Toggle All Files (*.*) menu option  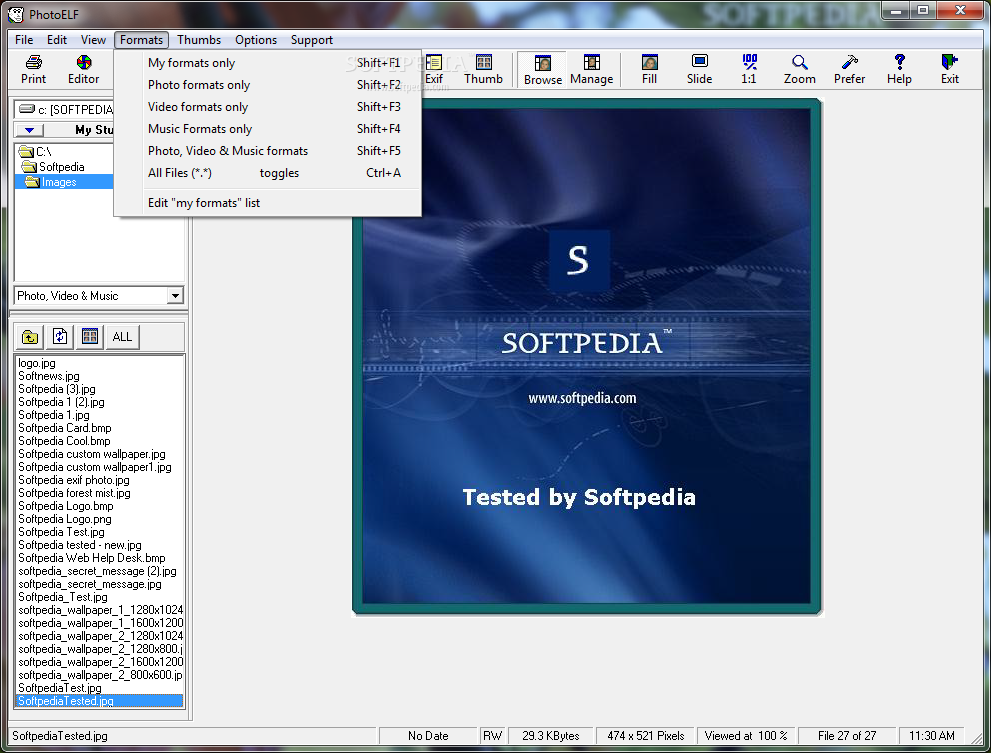tap(180, 173)
